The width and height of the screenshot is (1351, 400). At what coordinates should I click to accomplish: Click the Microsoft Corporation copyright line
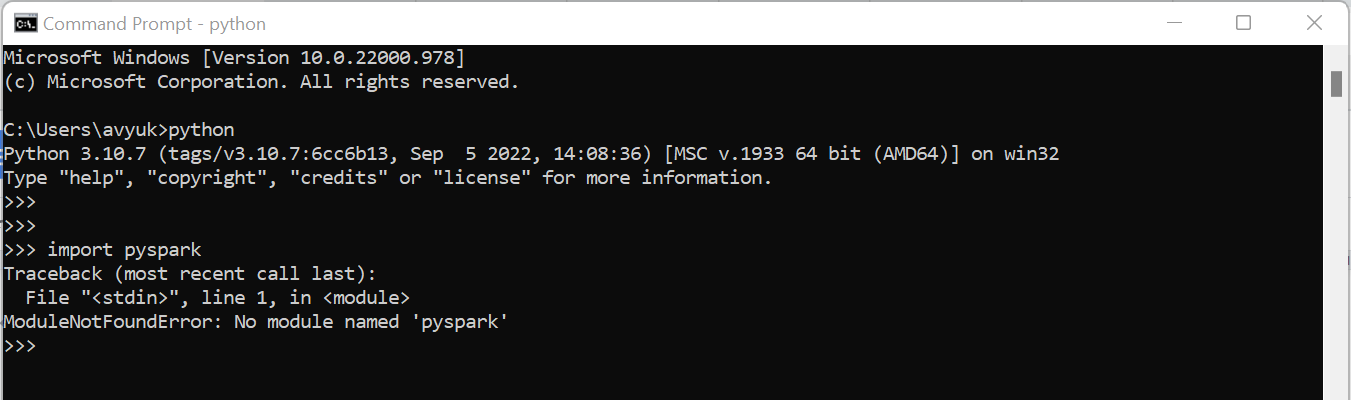(262, 82)
